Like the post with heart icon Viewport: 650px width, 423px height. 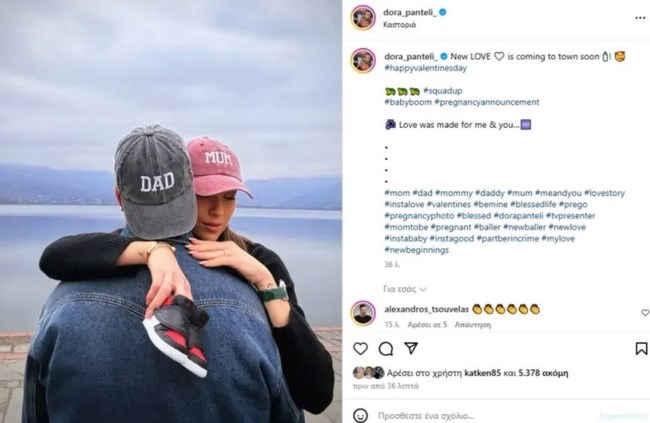tap(360, 349)
